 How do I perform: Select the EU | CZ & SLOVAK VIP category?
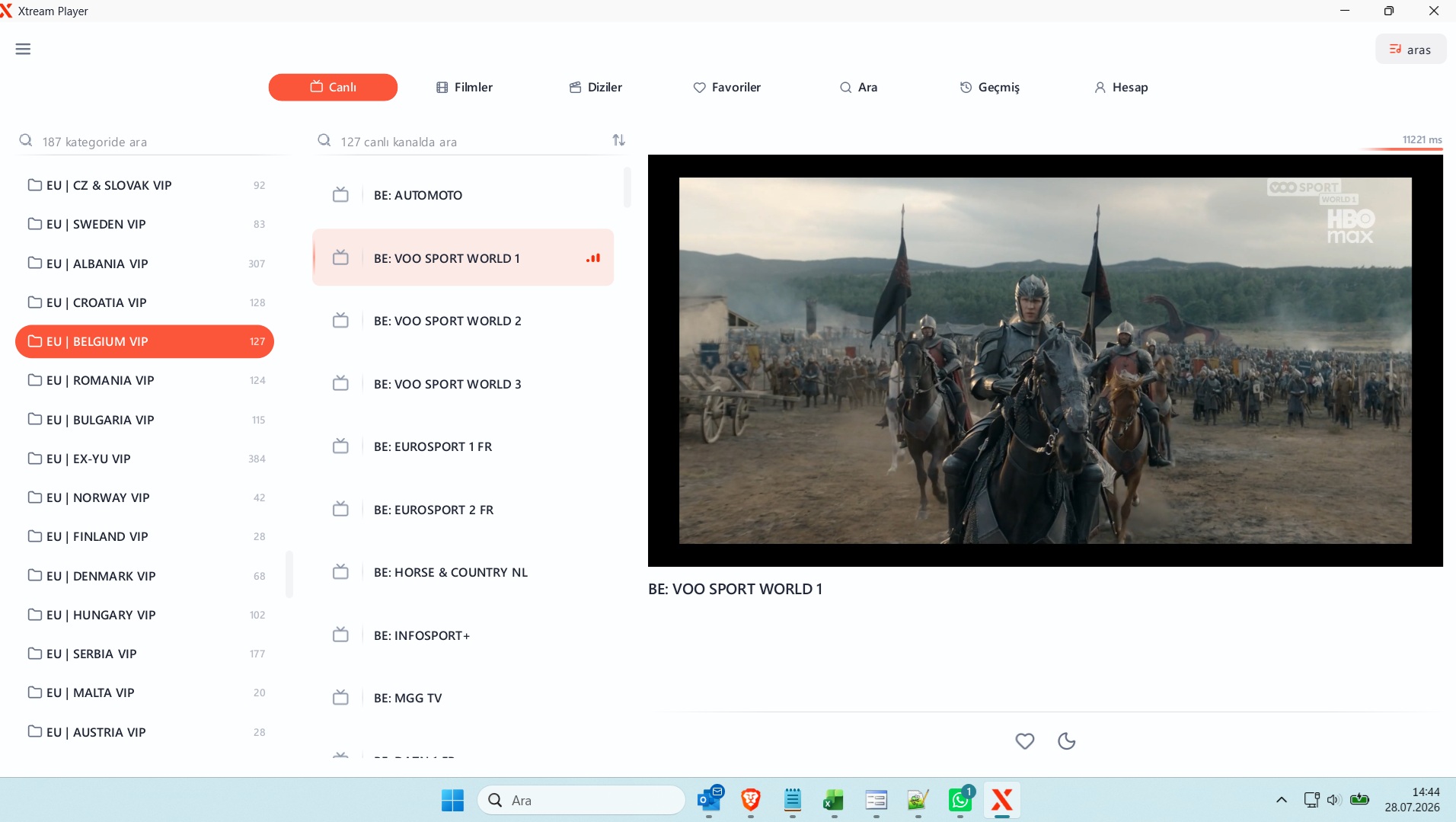click(145, 185)
